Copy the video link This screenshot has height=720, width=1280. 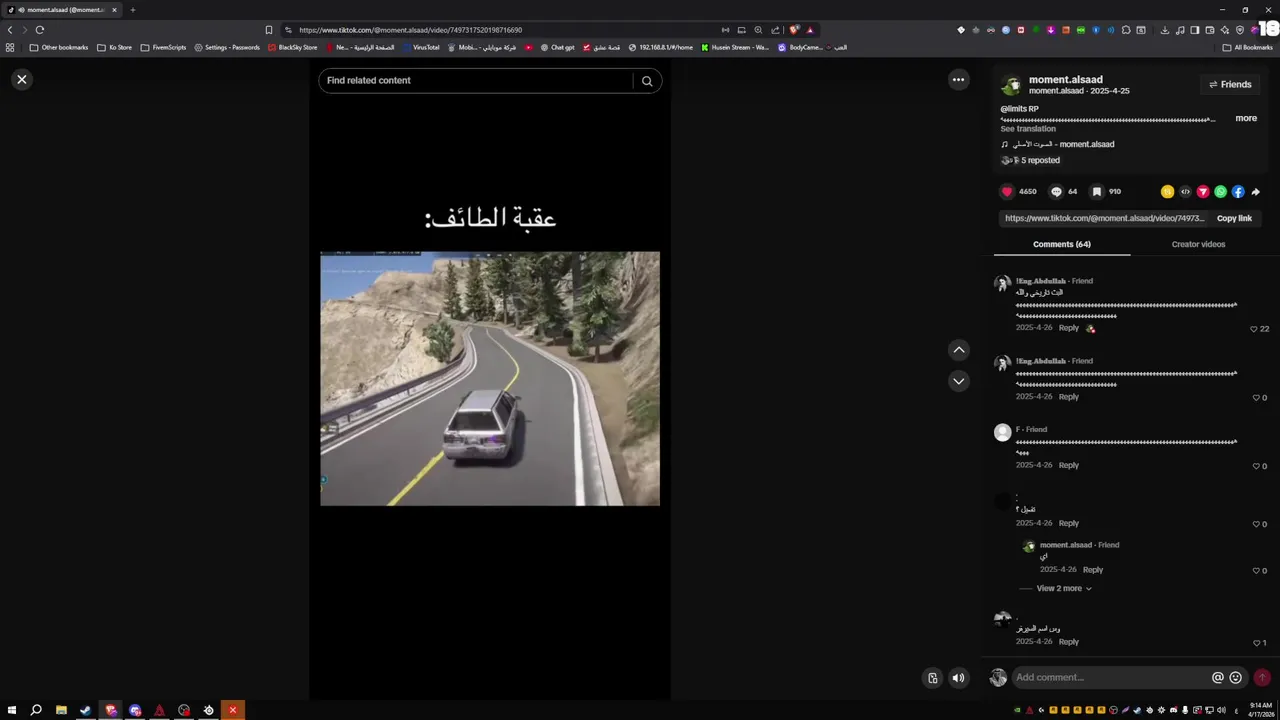tap(1234, 218)
